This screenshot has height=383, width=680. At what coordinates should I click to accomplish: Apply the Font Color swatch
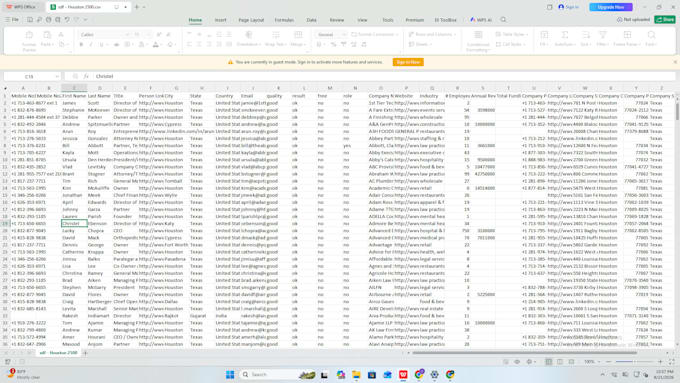[x=156, y=45]
